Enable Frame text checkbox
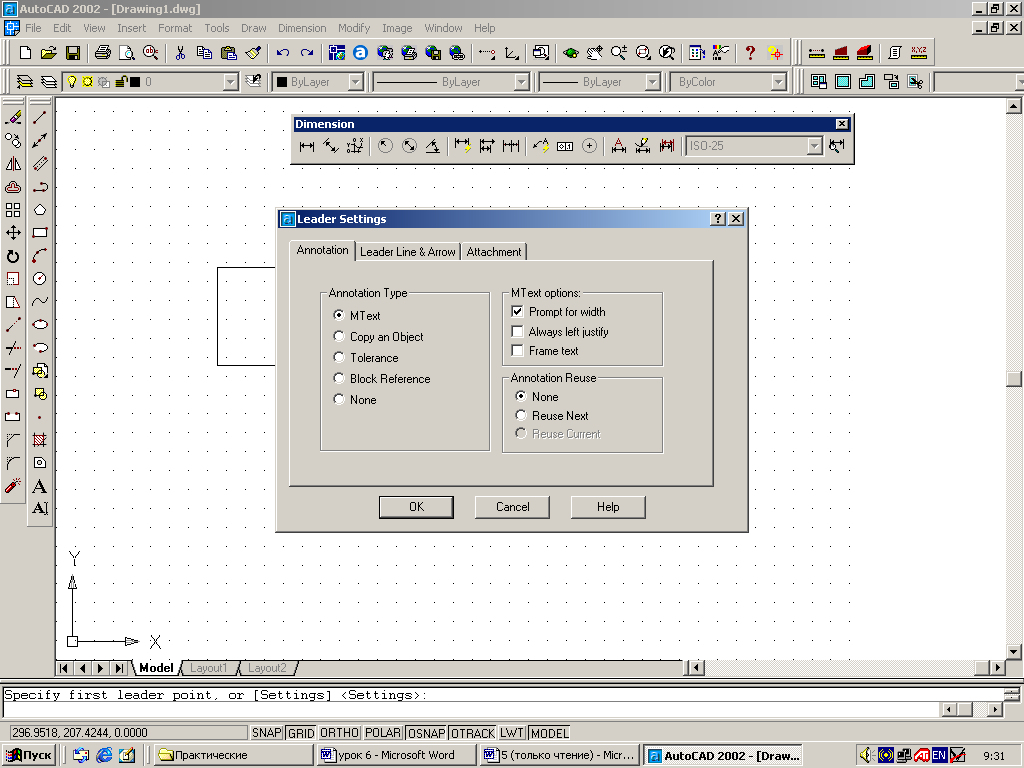Viewport: 1024px width, 768px height. (517, 351)
